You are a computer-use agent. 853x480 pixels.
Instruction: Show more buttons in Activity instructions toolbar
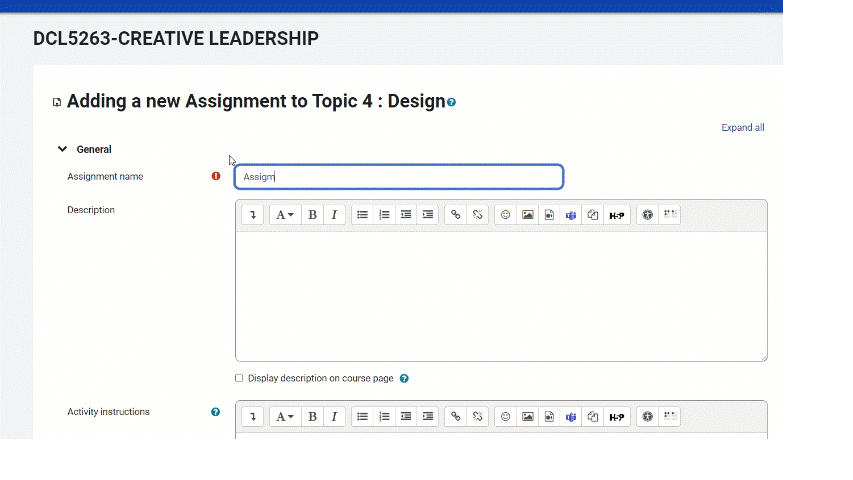point(253,416)
